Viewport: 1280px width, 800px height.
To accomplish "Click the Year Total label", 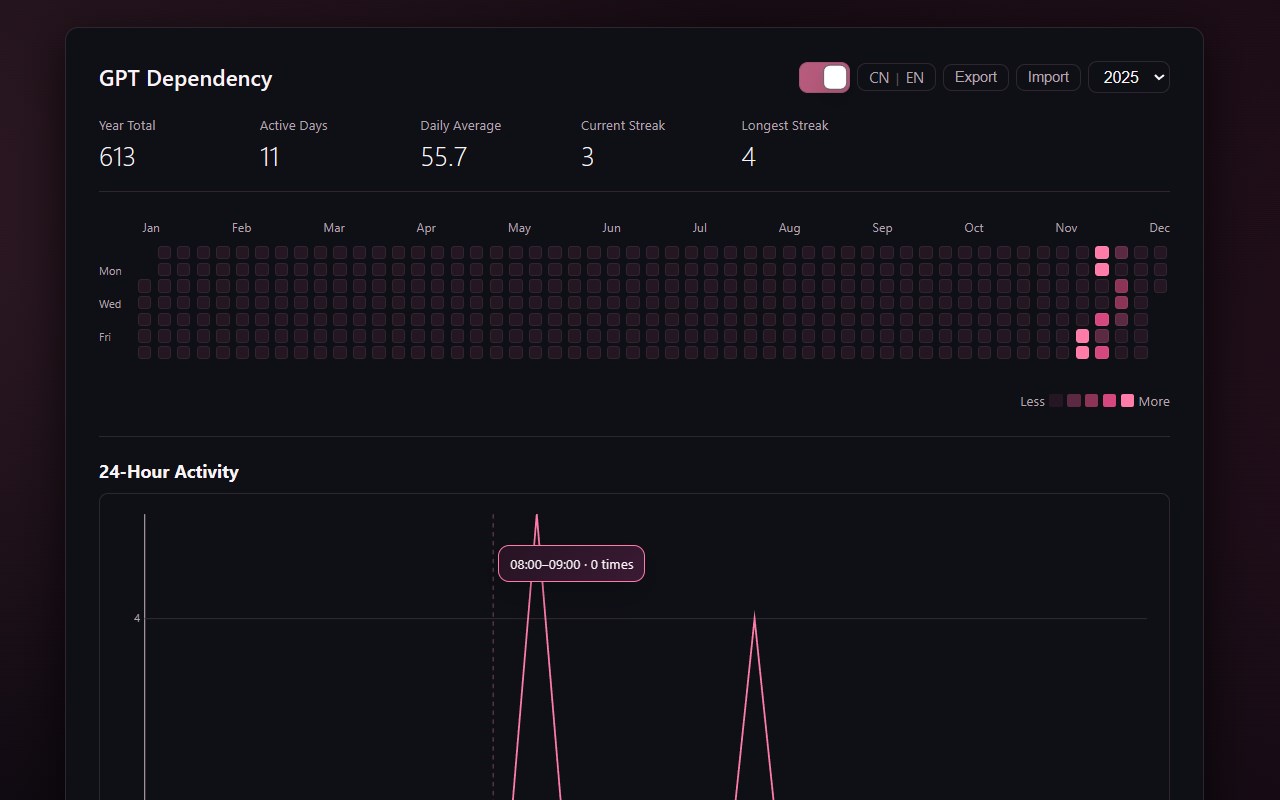I will coord(127,126).
